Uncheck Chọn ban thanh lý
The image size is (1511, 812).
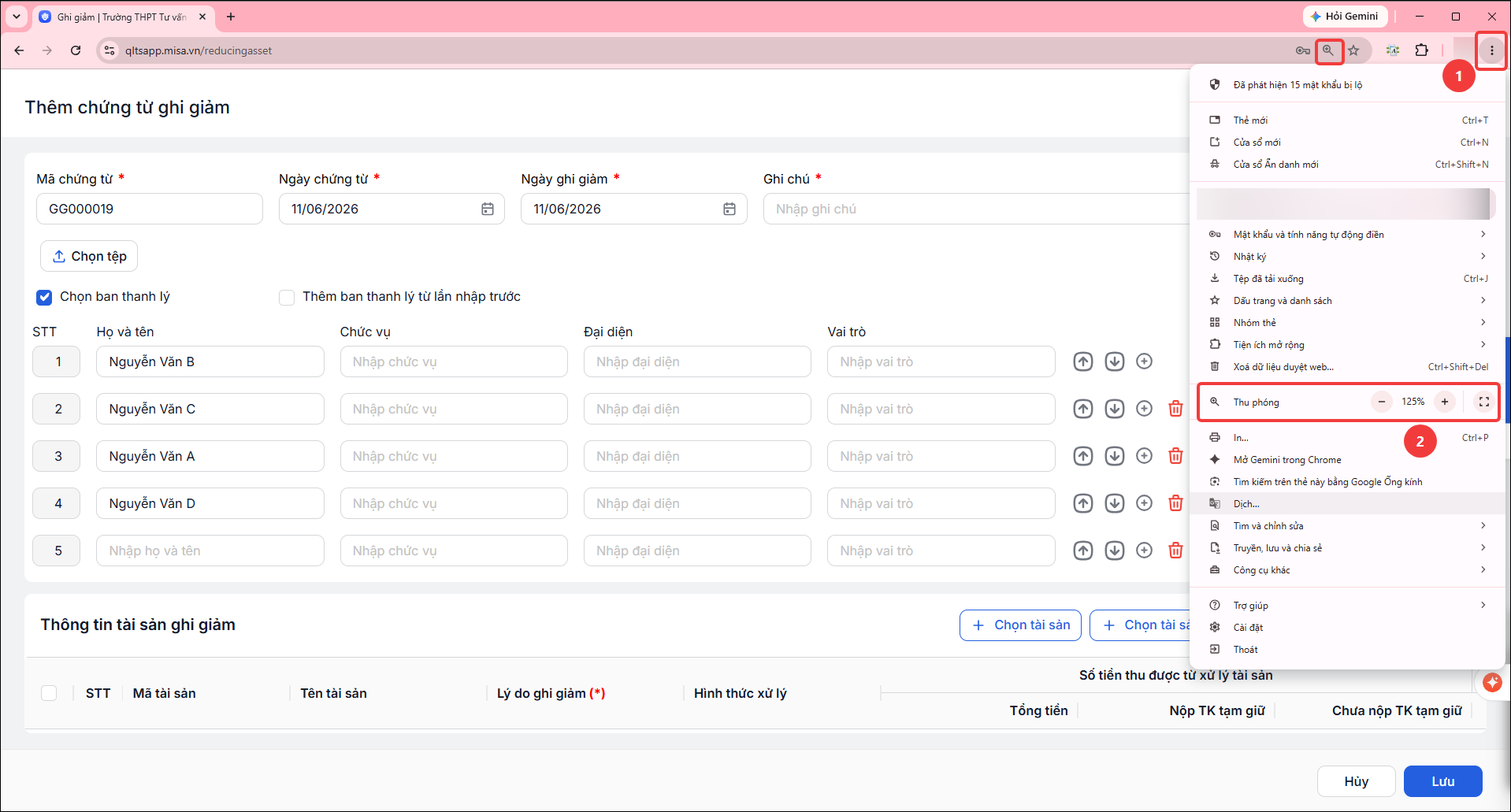point(44,297)
